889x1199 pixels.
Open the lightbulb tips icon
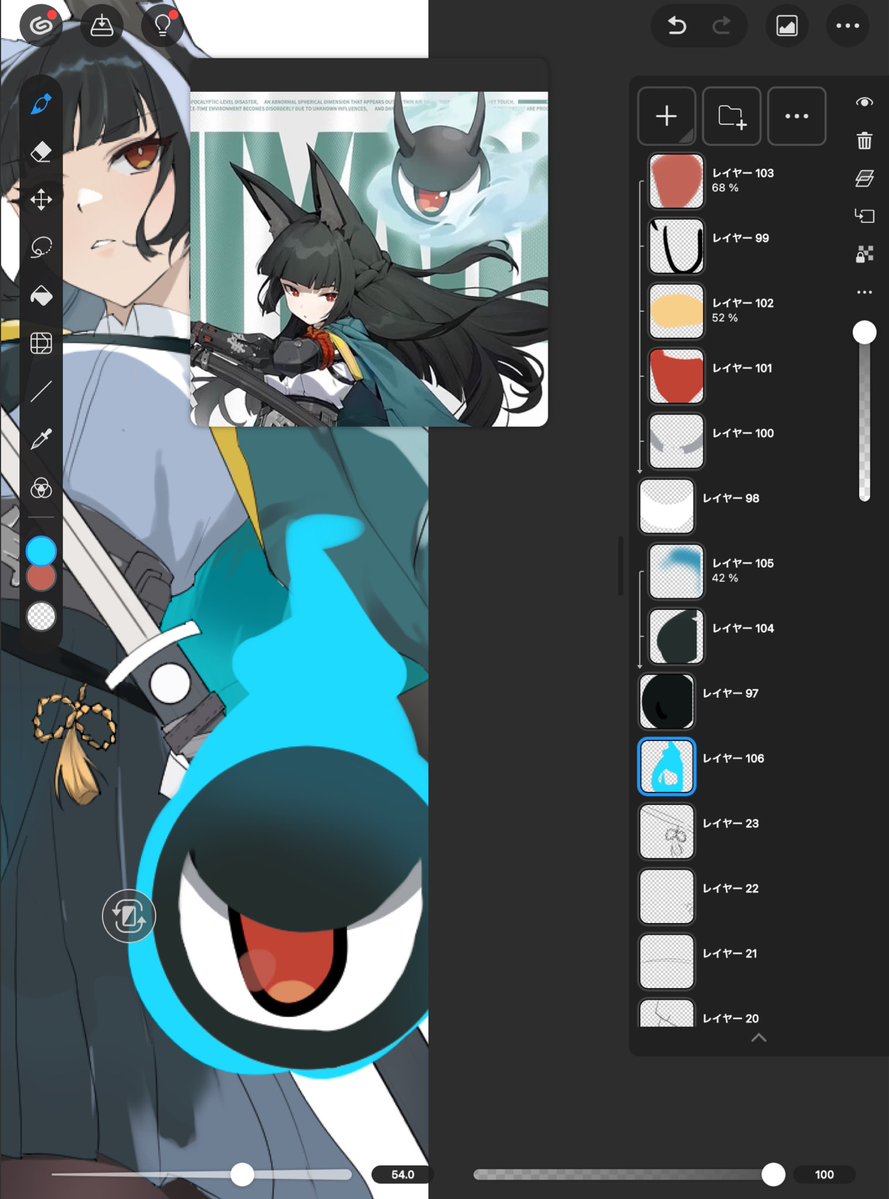[x=162, y=26]
